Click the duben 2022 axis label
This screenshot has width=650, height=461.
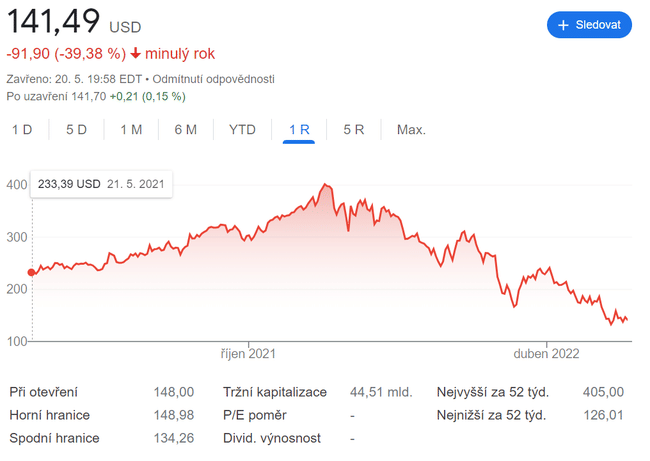coord(547,354)
